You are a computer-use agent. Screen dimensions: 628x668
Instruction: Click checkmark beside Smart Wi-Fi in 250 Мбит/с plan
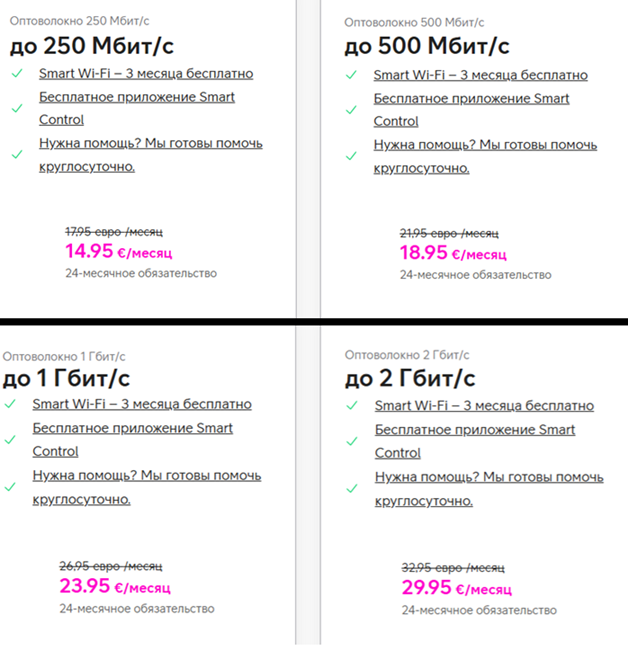click(17, 74)
